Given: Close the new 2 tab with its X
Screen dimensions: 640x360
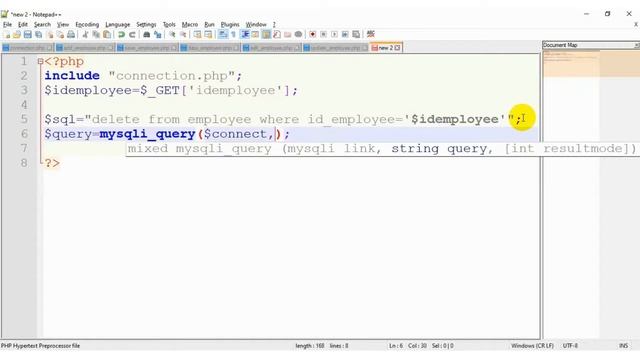Looking at the screenshot, I should [x=398, y=48].
